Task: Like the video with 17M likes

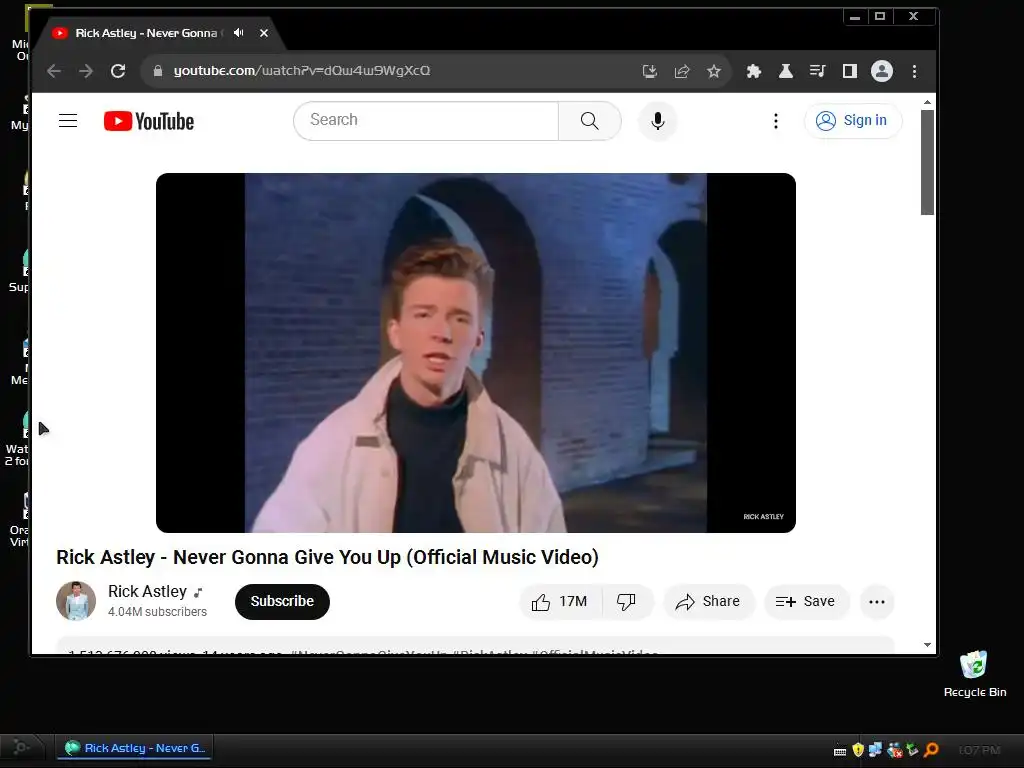Action: pos(560,601)
